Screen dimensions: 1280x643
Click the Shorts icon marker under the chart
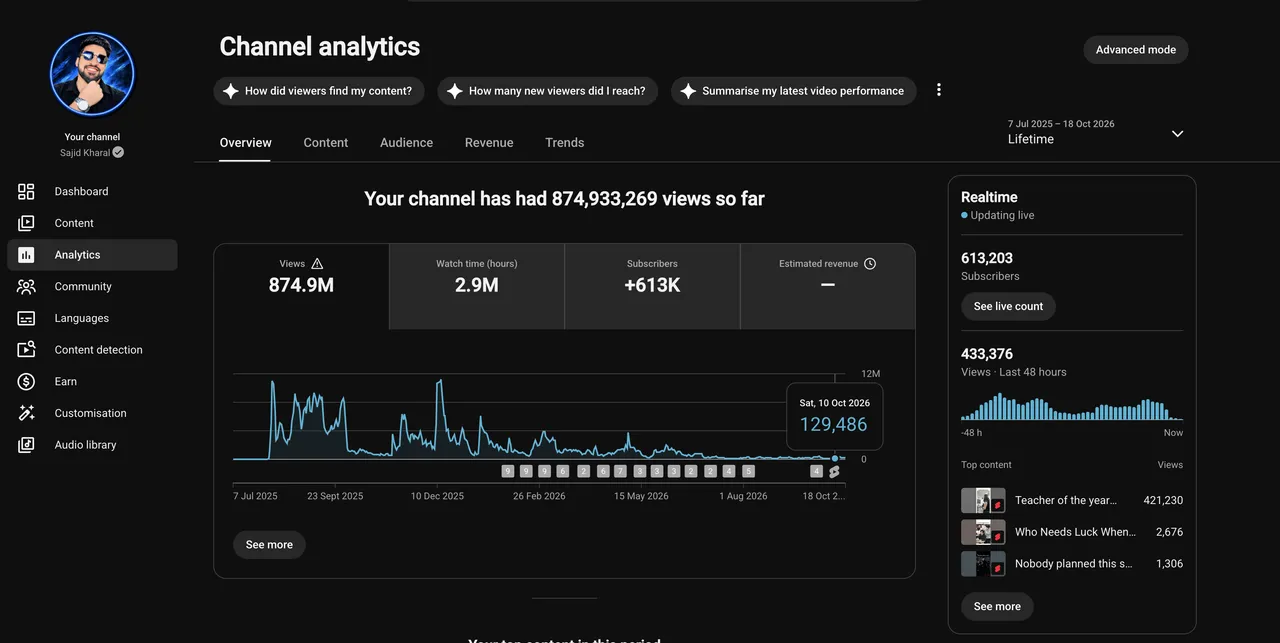pos(834,471)
